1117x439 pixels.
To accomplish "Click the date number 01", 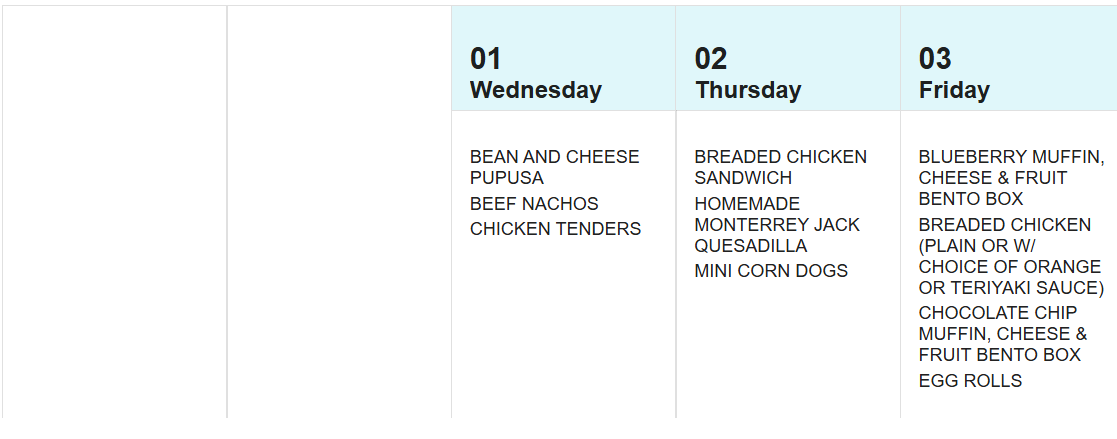I will [486, 59].
